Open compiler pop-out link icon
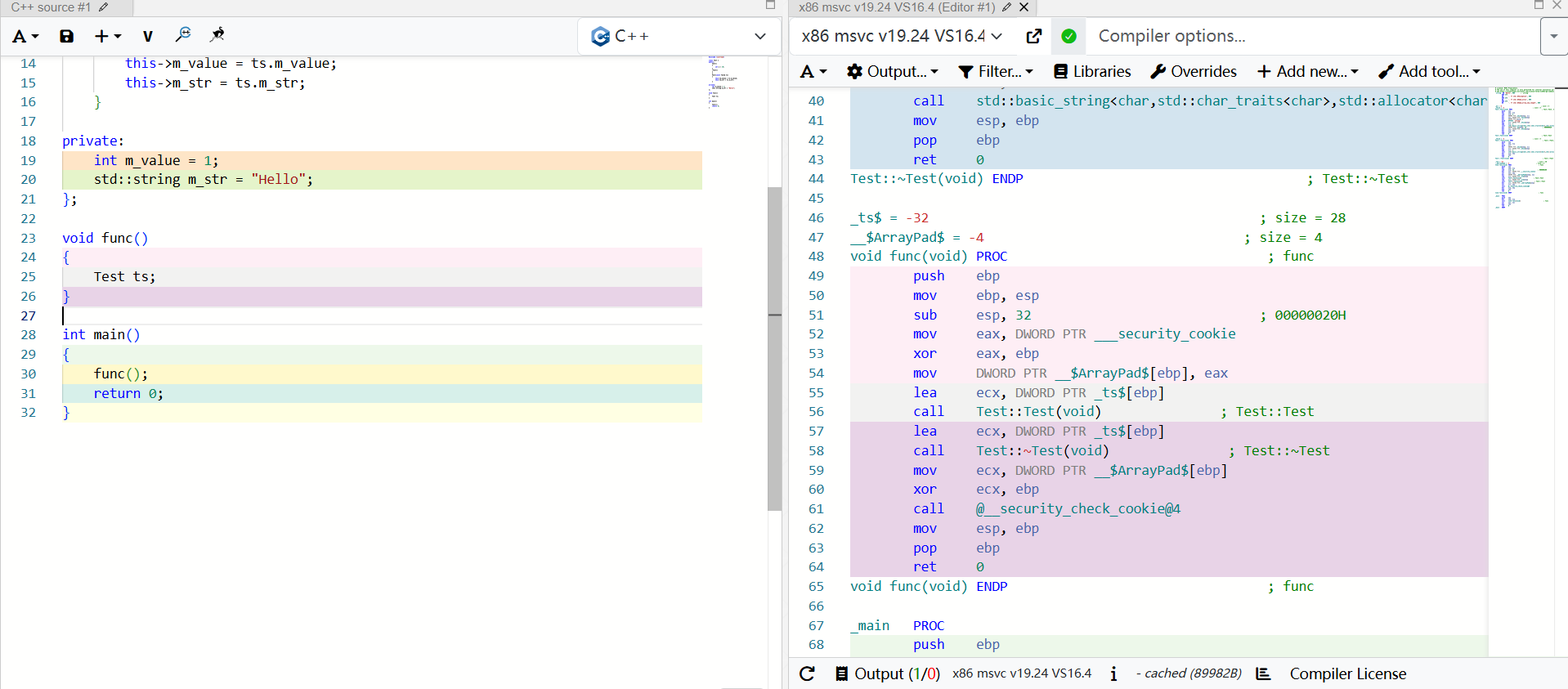 click(1033, 36)
